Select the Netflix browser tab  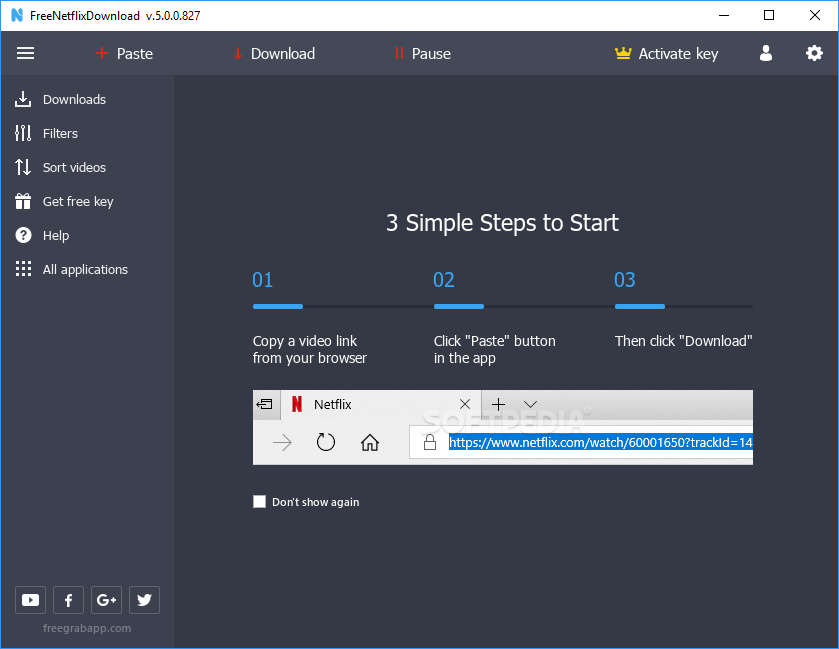pos(333,404)
